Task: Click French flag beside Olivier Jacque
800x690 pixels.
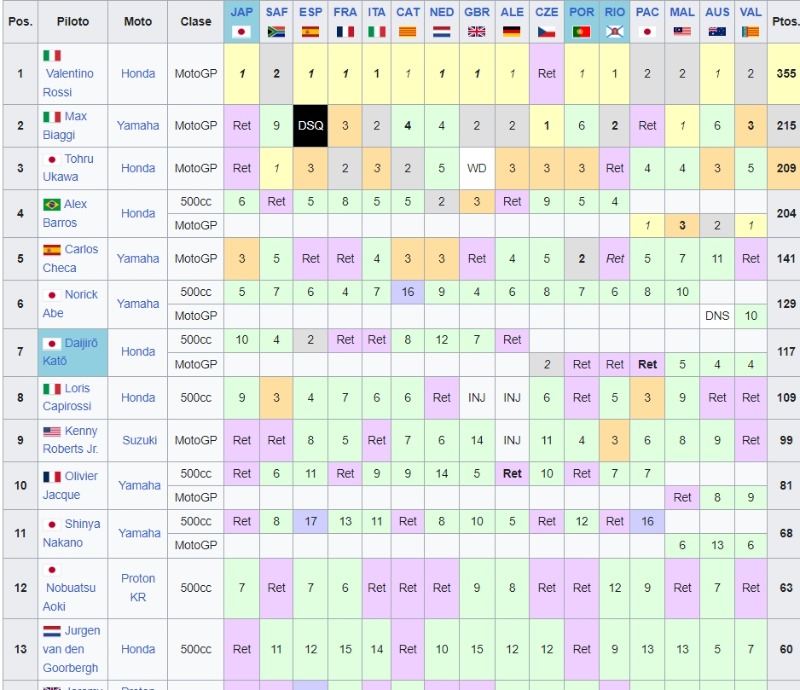Action: 52,477
